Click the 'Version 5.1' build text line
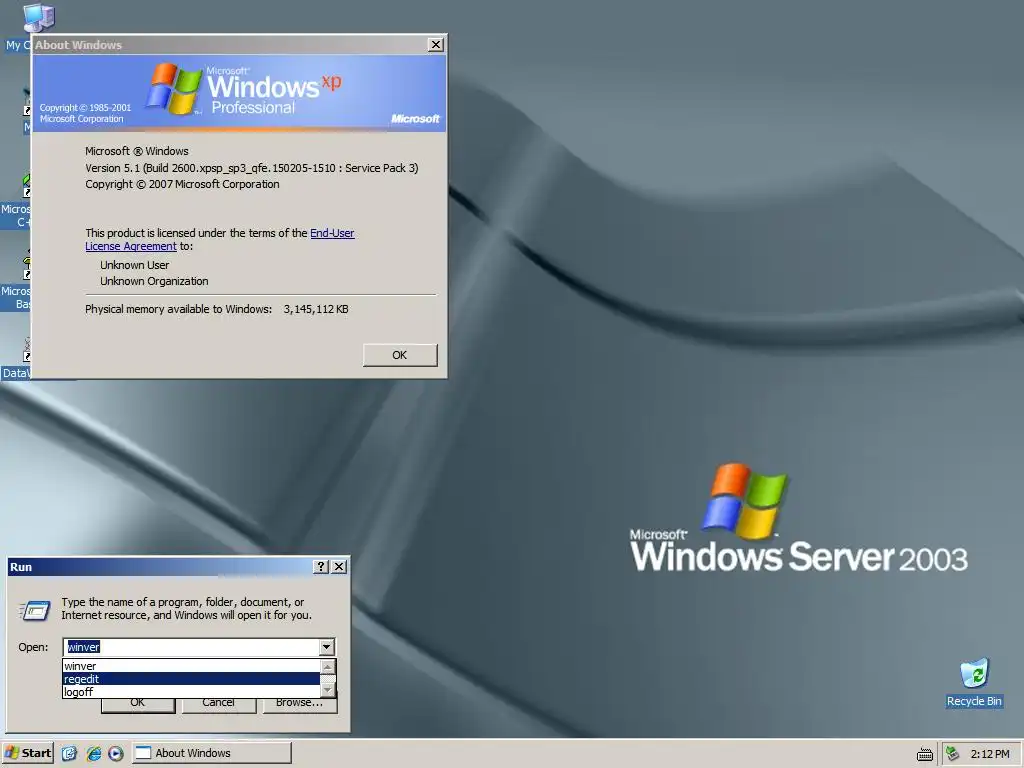The image size is (1024, 768). point(251,168)
